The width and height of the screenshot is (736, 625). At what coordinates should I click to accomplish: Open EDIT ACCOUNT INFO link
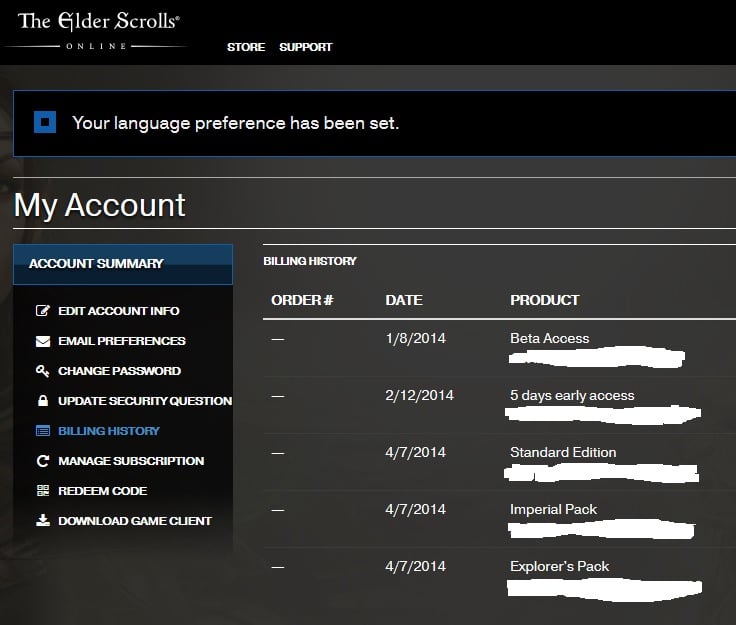pyautogui.click(x=119, y=311)
